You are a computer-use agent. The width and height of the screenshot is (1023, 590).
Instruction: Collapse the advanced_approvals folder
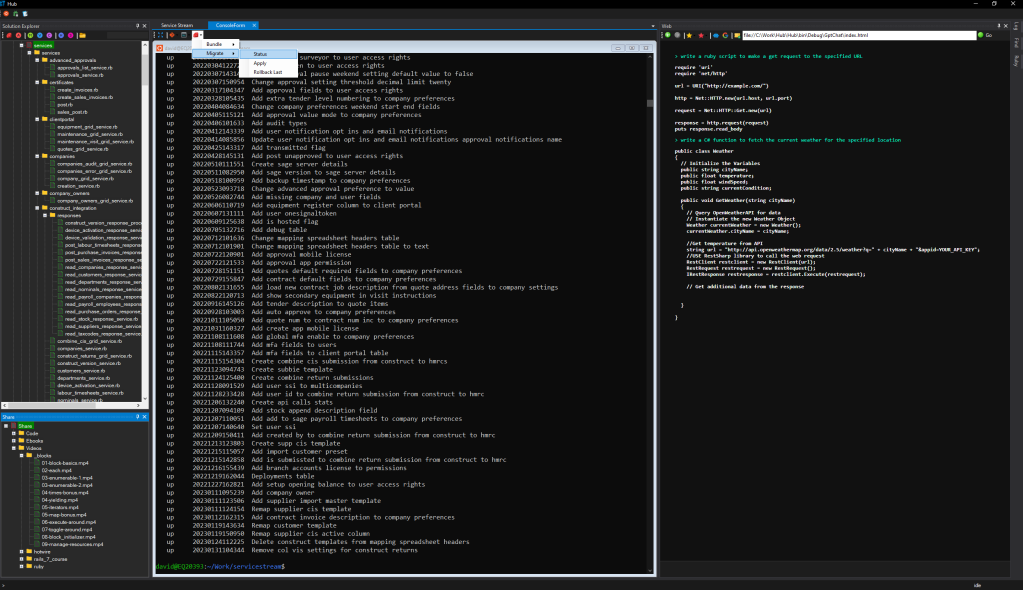(x=37, y=60)
